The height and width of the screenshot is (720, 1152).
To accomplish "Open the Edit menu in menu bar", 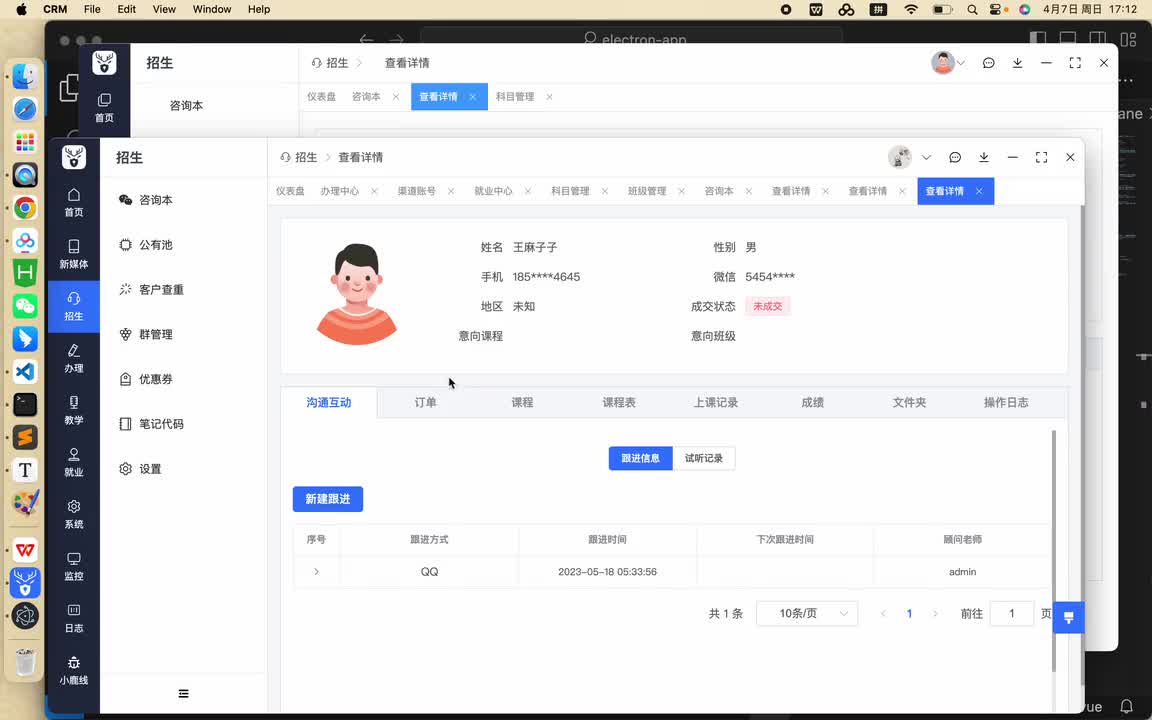I will [x=126, y=10].
